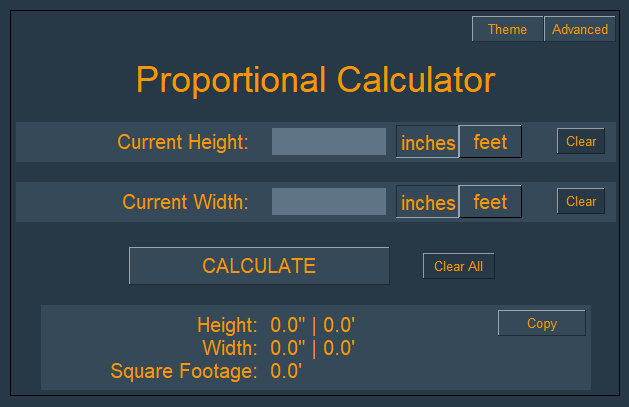Select feet unit for Current Height
Viewport: 629px width, 407px height.
490,142
